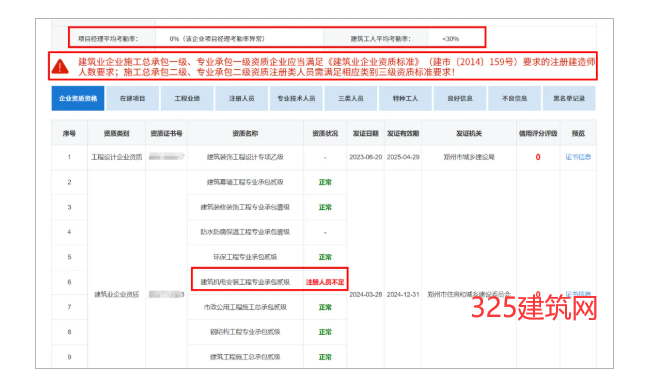Image resolution: width=657 pixels, height=387 pixels.
Task: Click the 发证机关 column header
Action: point(469,133)
